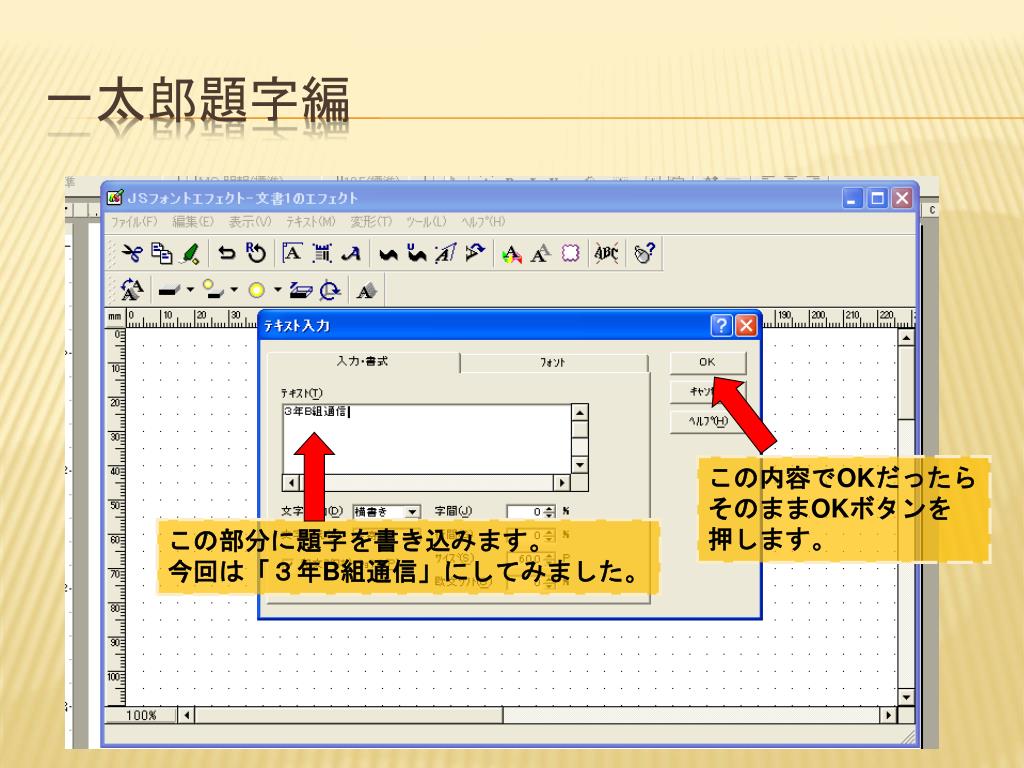Click the italic perspective A icon
Screen dimensions: 1024x768
446,253
